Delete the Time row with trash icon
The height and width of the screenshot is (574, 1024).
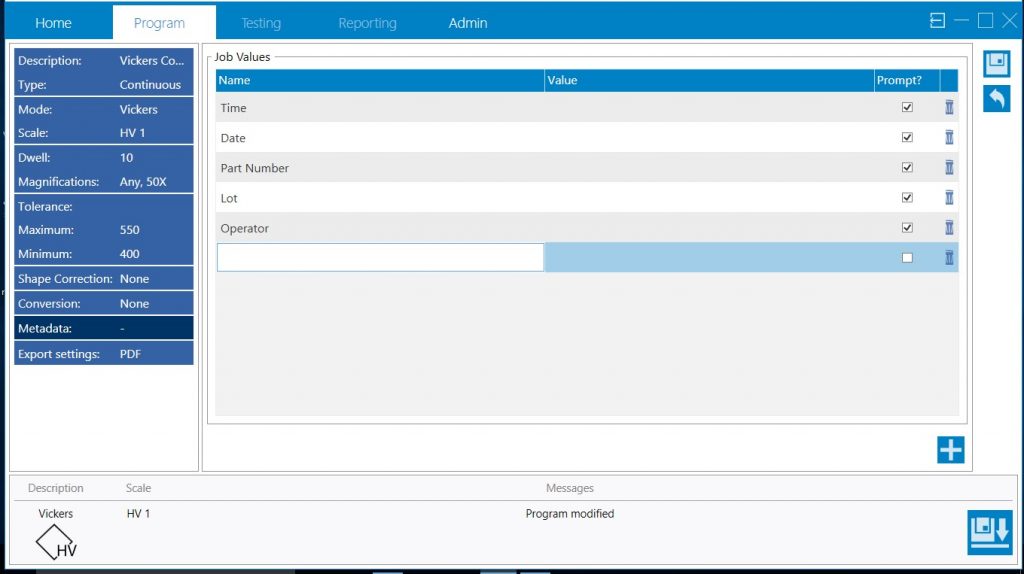(x=949, y=108)
